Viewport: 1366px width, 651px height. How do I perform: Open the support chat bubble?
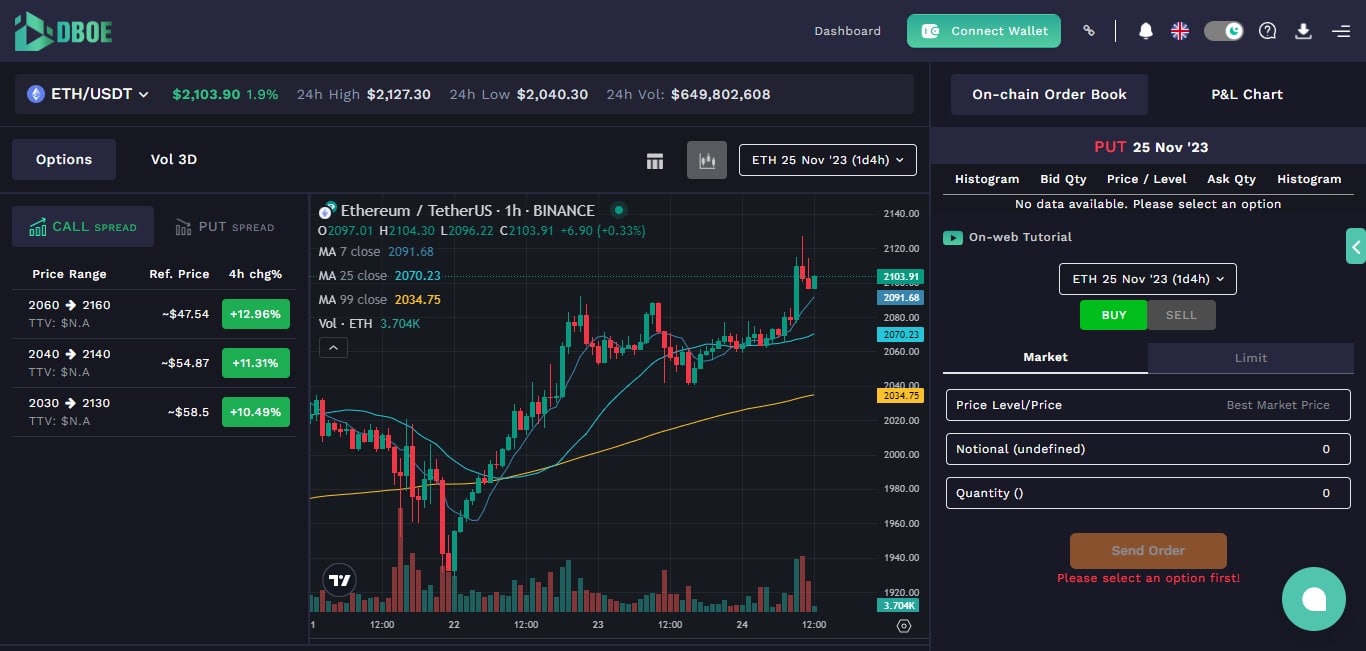[1314, 598]
